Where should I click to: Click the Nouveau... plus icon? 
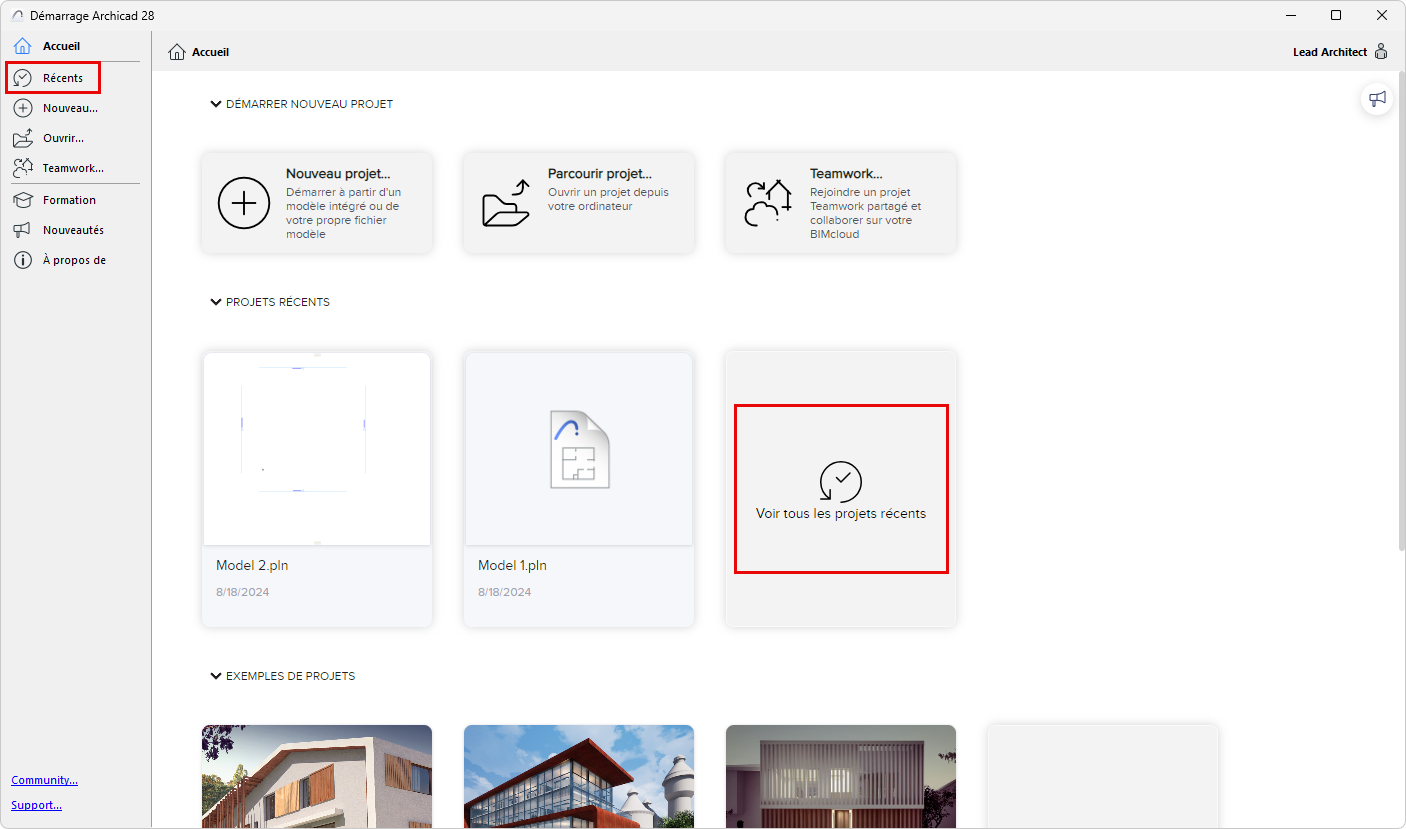pyautogui.click(x=22, y=107)
